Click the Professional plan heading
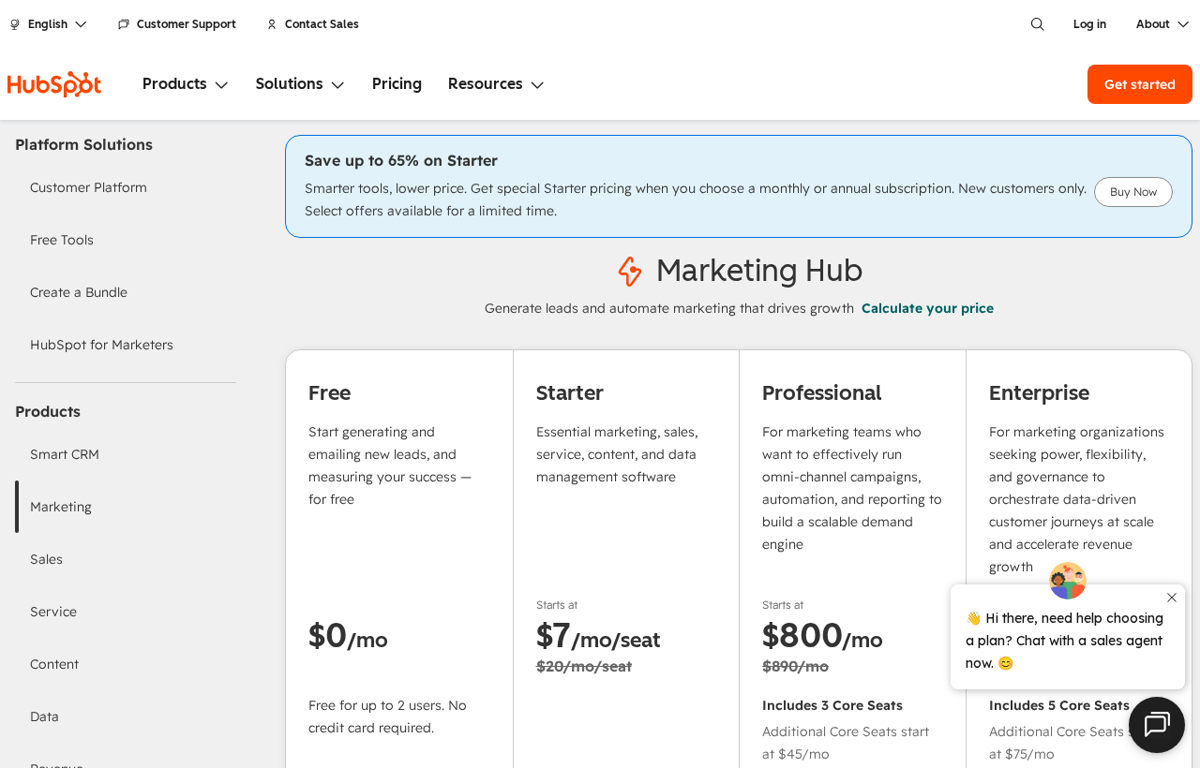Viewport: 1200px width, 768px height. [822, 393]
